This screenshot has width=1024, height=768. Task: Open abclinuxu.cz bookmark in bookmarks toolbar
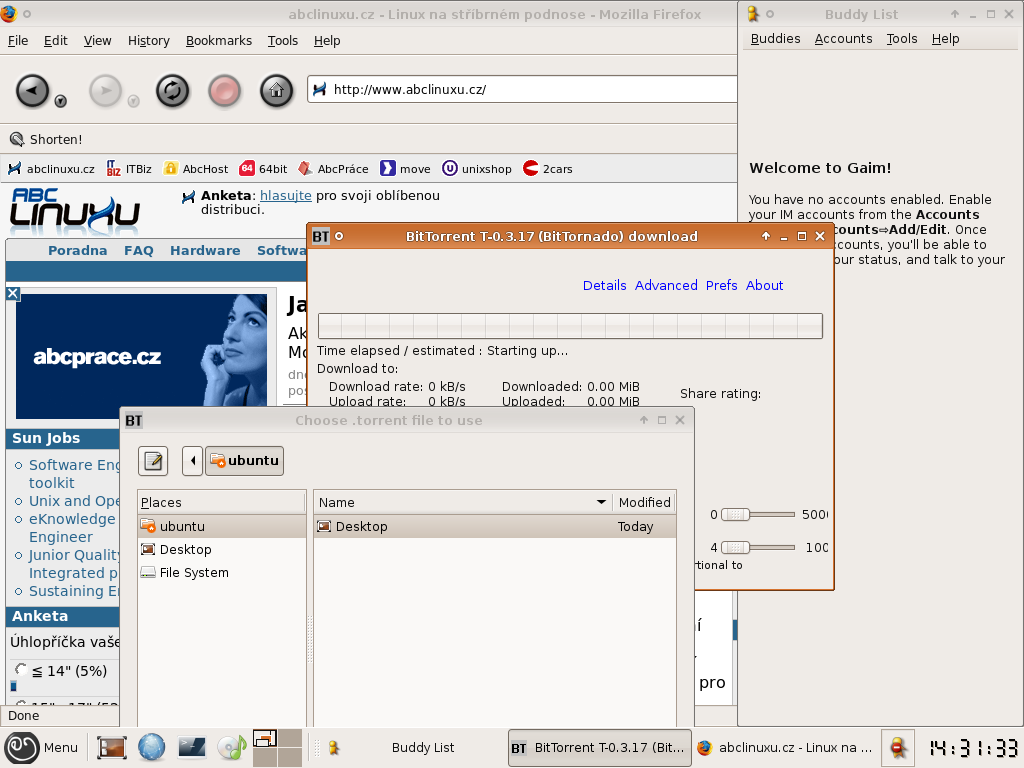click(x=51, y=168)
